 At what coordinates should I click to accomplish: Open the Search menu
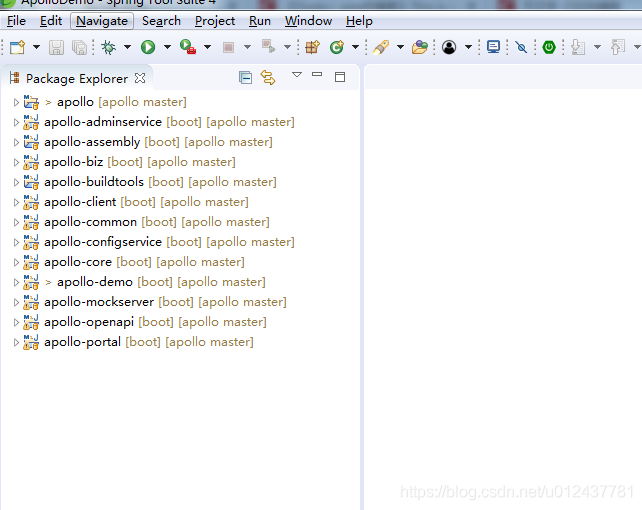(161, 21)
